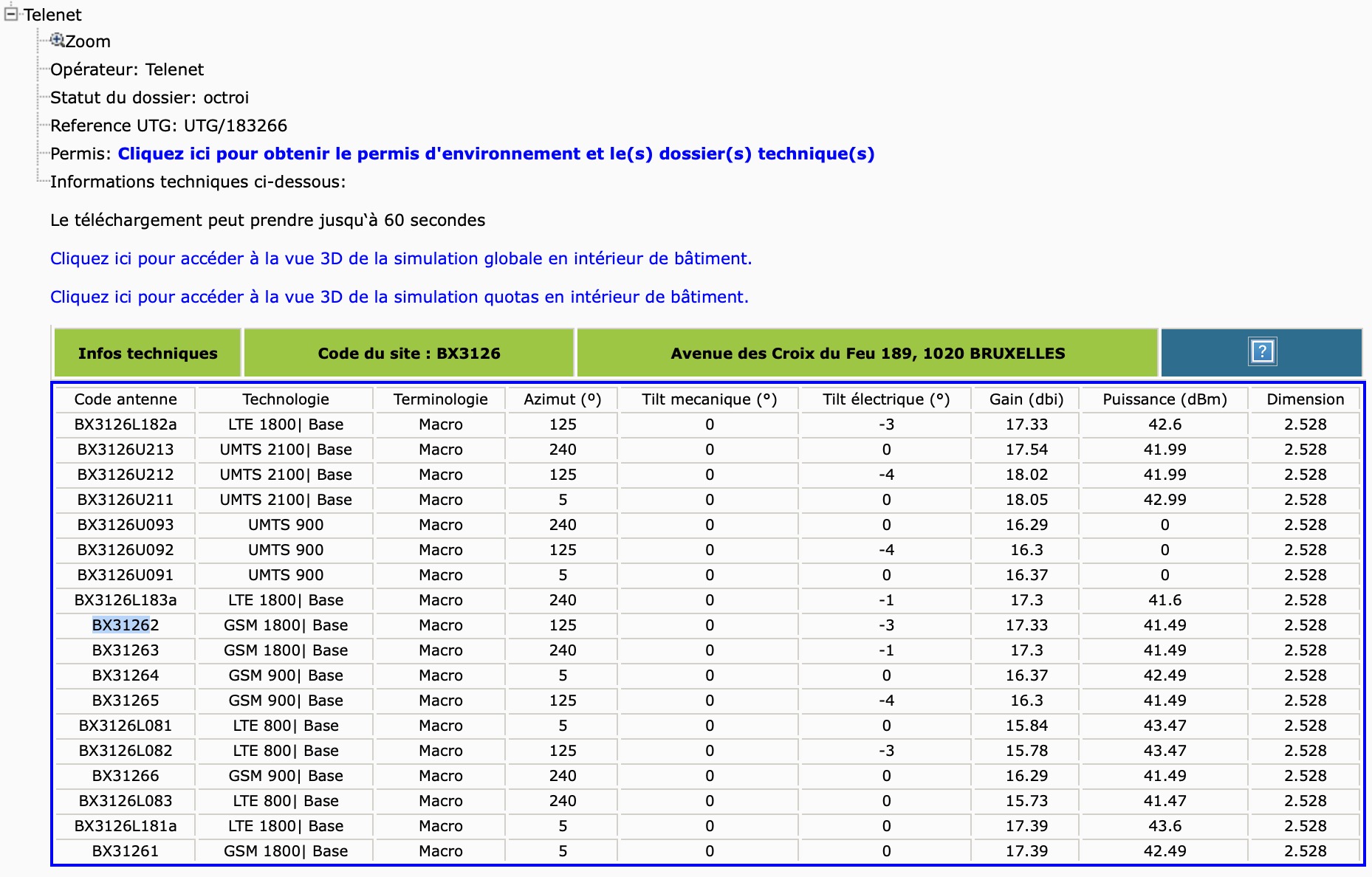This screenshot has width=1372, height=877.
Task: Select antenna code BX3126L181a
Action: coord(126,826)
